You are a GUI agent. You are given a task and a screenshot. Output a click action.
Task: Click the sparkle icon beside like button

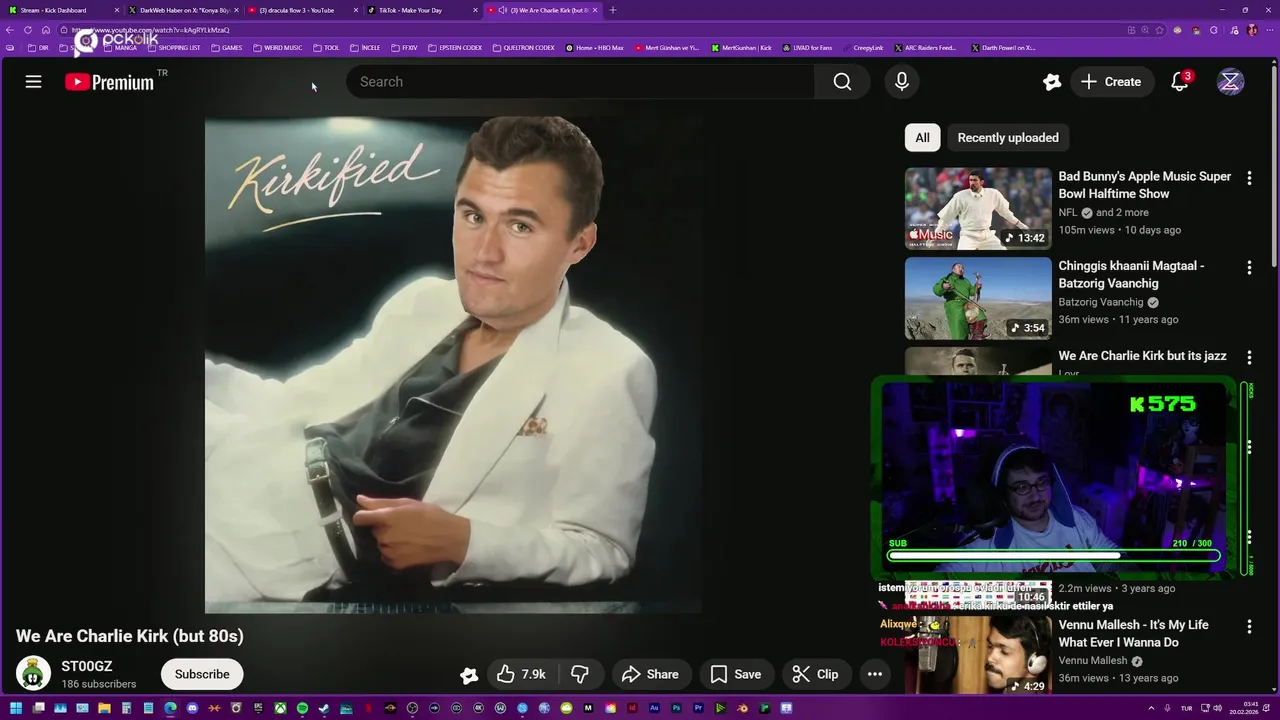(469, 675)
